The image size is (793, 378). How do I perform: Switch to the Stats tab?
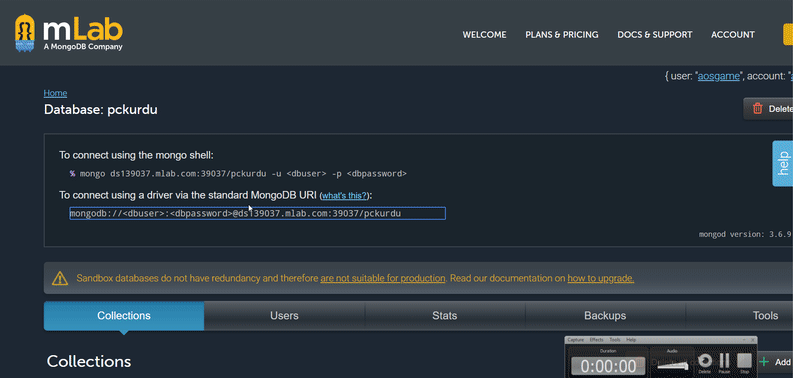point(445,316)
